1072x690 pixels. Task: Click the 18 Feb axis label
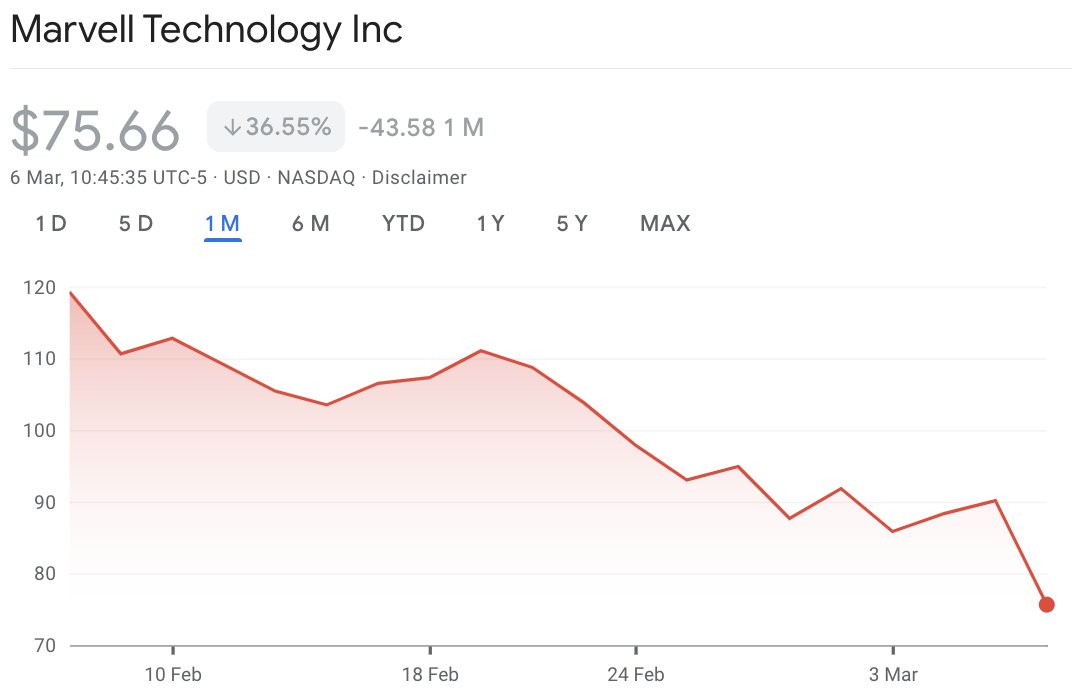pyautogui.click(x=430, y=675)
